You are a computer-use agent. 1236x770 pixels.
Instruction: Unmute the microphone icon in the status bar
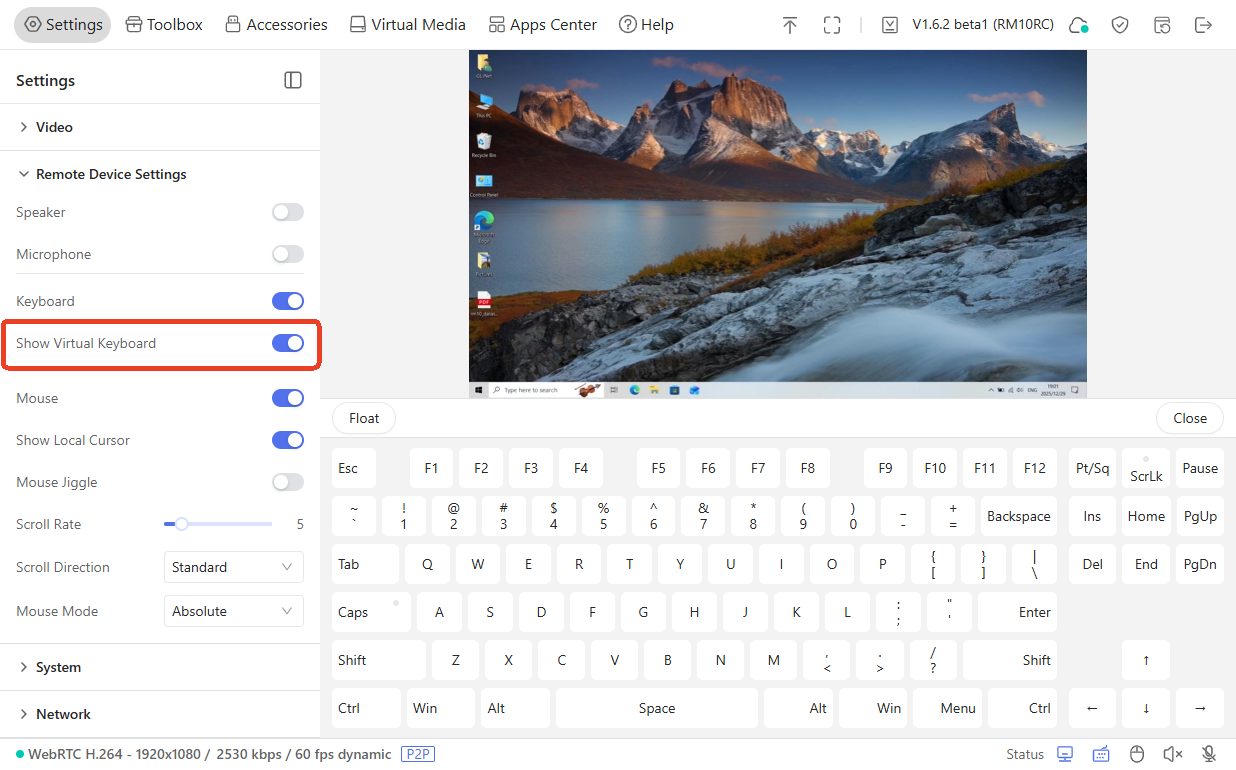click(1207, 754)
